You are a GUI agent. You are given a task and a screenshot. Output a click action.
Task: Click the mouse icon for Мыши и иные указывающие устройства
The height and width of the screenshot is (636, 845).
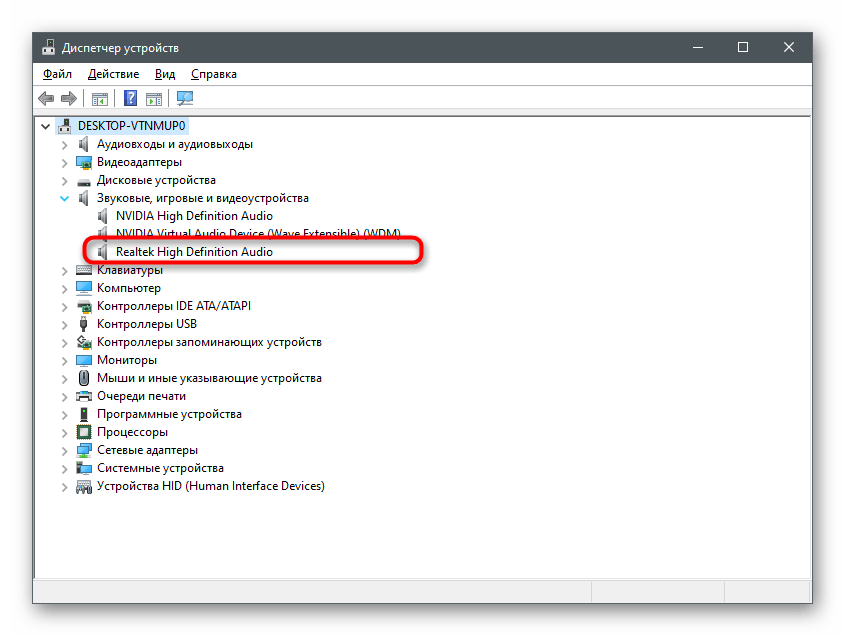click(x=84, y=378)
